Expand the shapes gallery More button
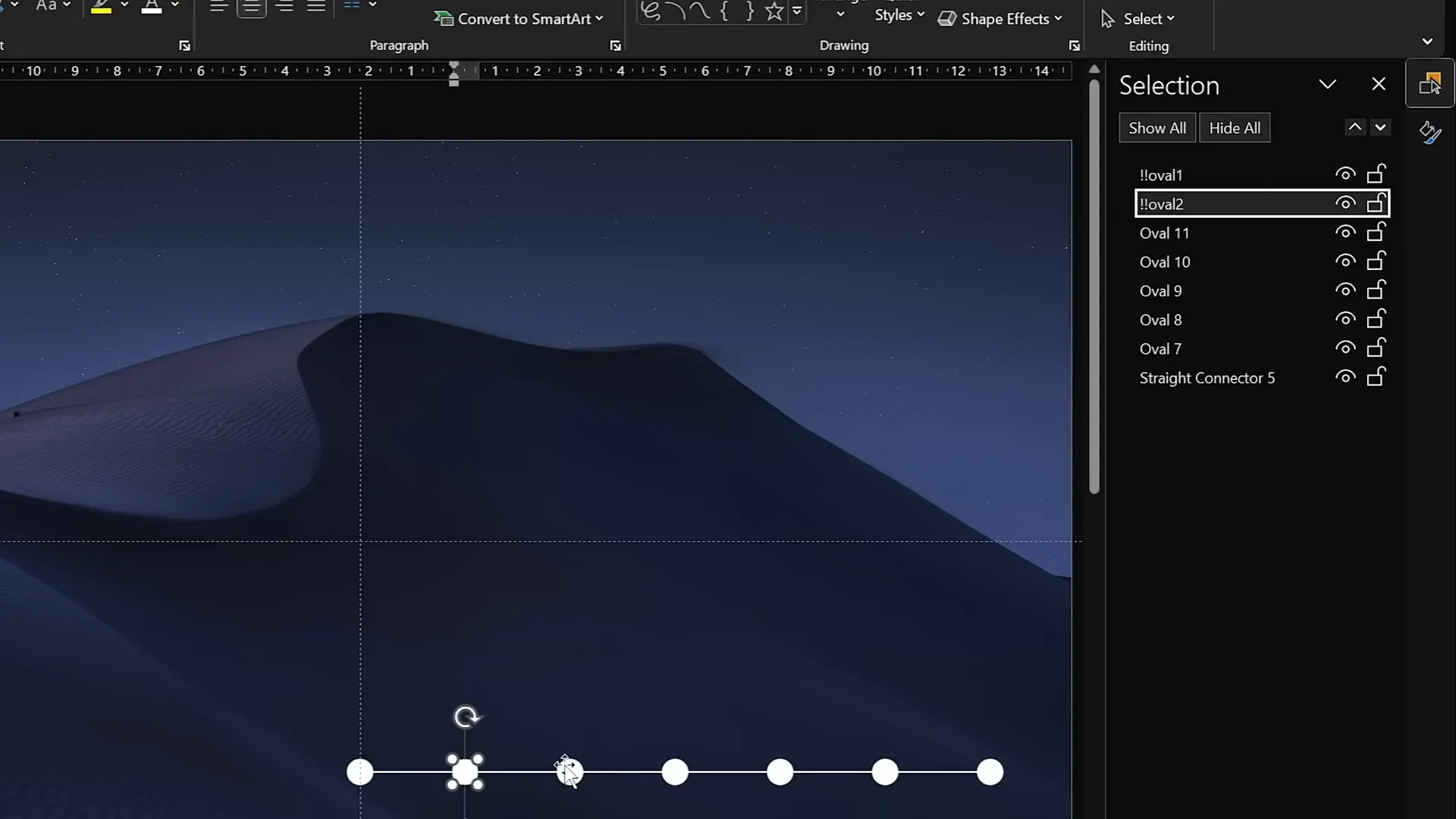The width and height of the screenshot is (1456, 819). point(796,11)
